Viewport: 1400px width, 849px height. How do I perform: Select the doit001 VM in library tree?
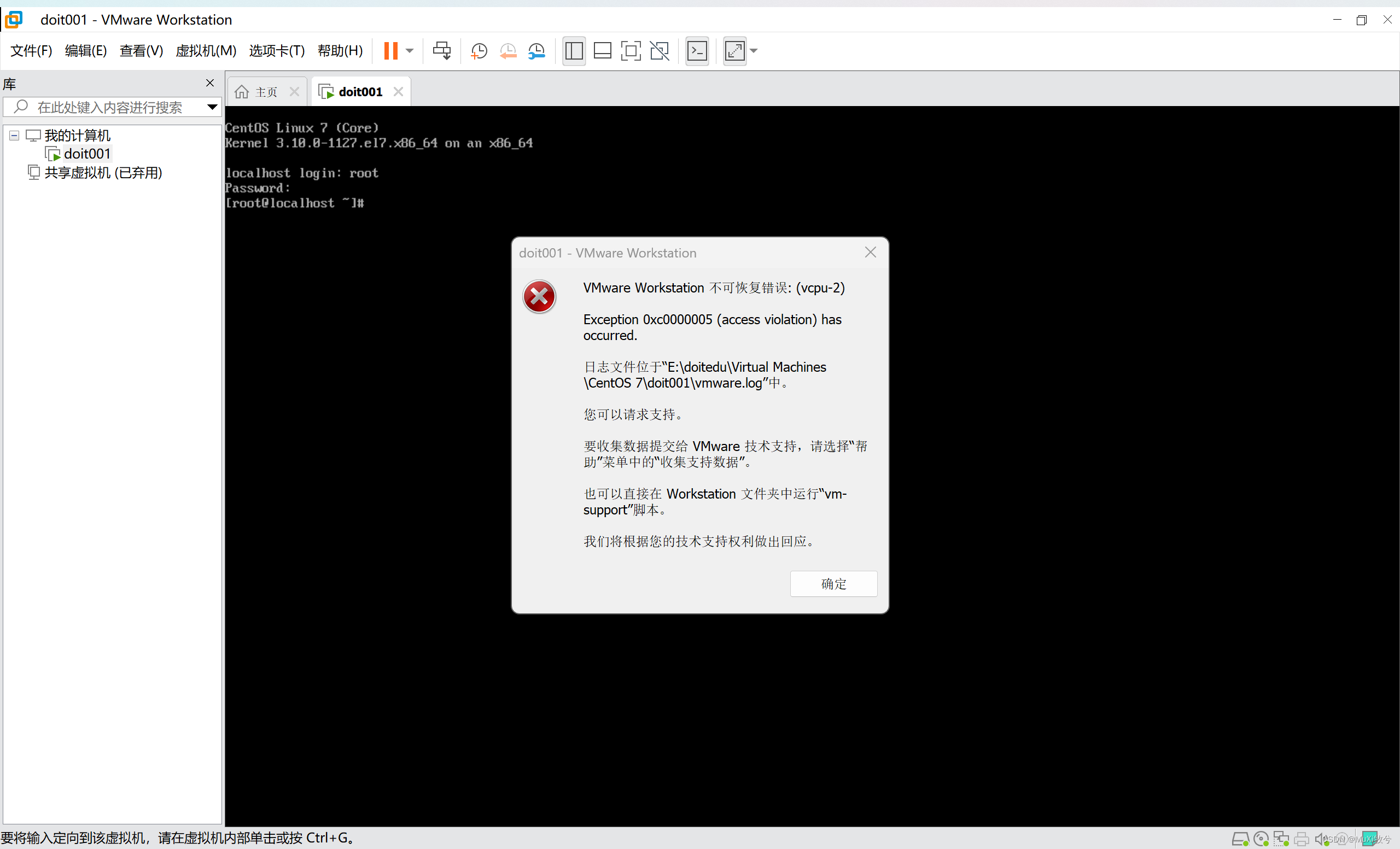(x=87, y=154)
